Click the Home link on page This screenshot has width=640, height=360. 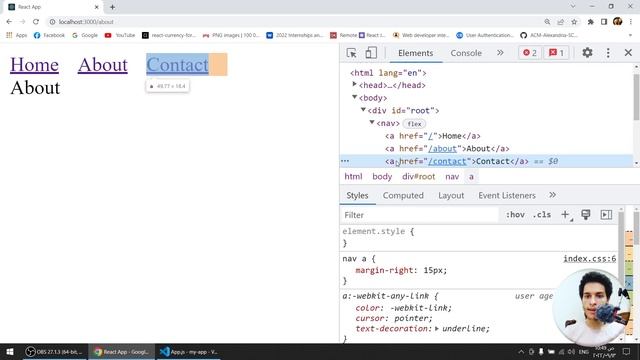tap(34, 64)
